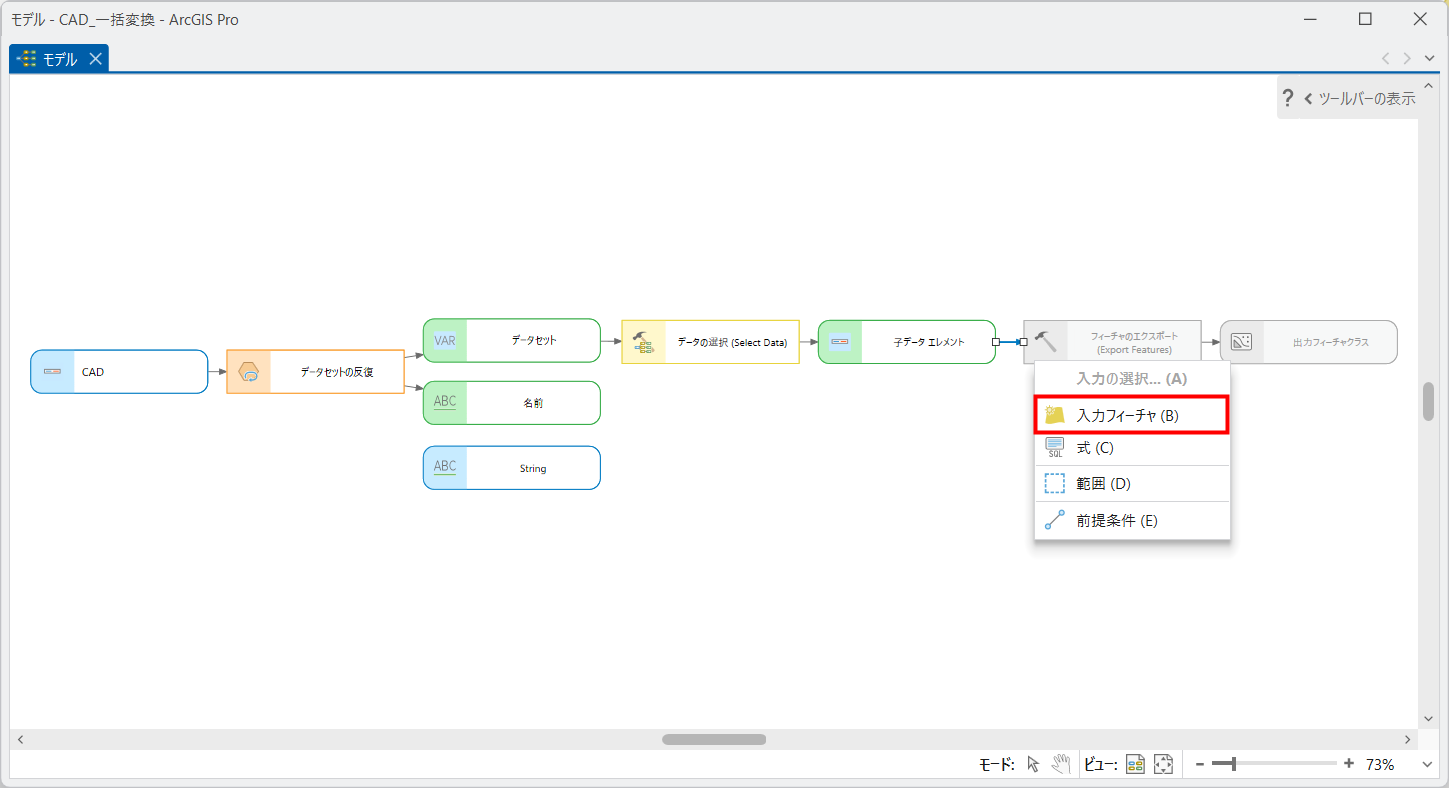Click the zoom out minus button

point(1200,764)
